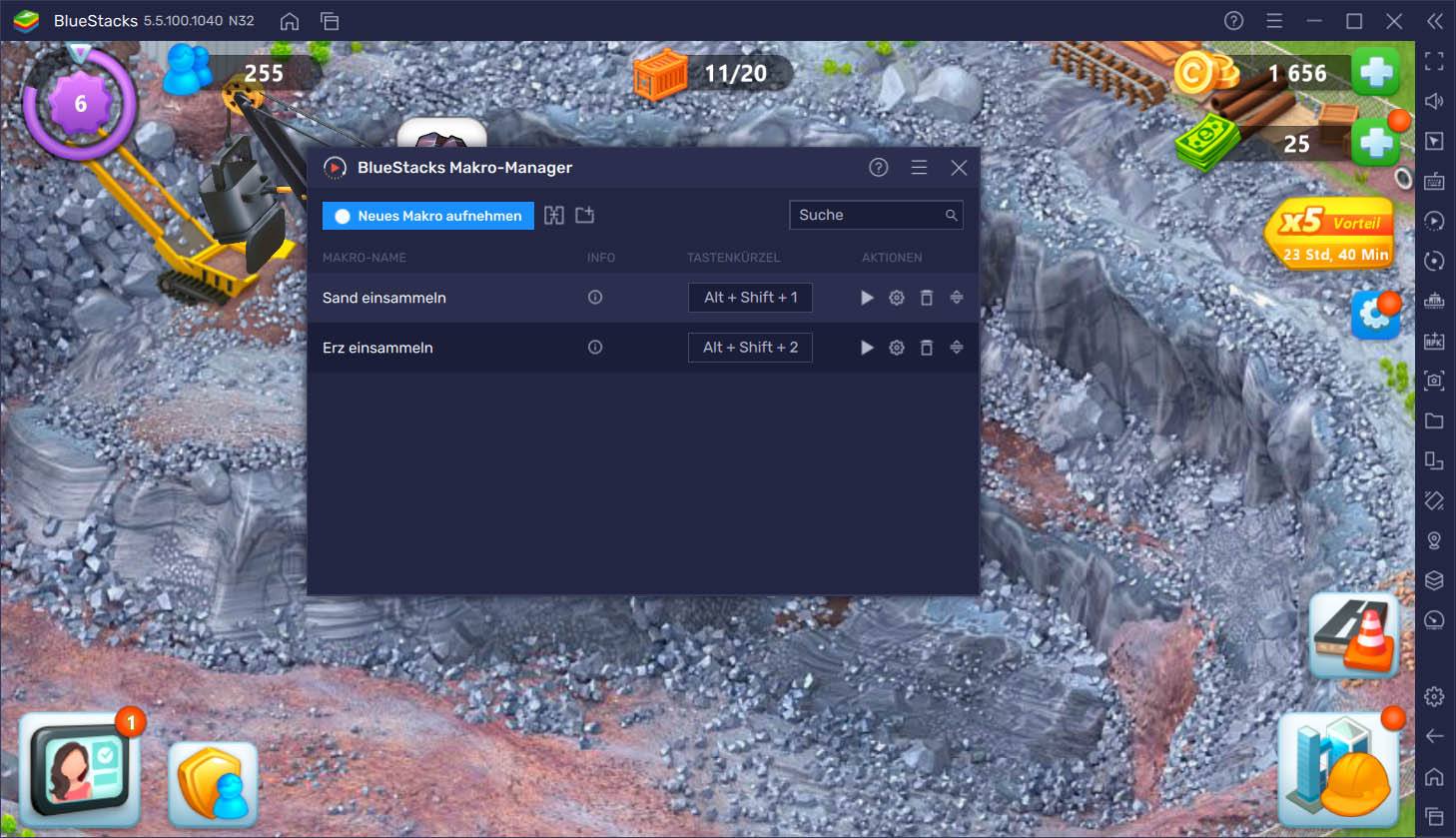Click the 'MAKRO-NAME' column header

364,258
